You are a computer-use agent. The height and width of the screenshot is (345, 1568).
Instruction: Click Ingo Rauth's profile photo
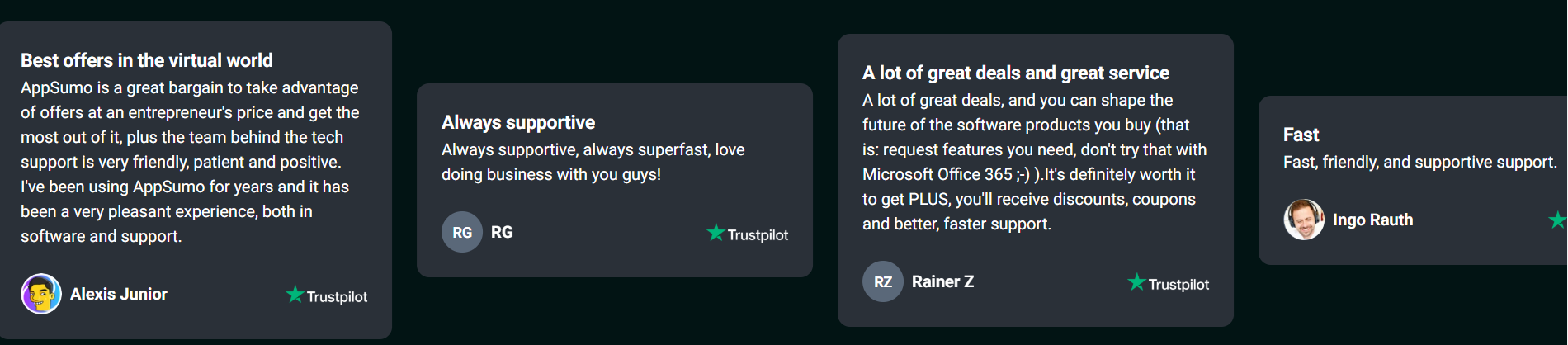[x=1304, y=220]
